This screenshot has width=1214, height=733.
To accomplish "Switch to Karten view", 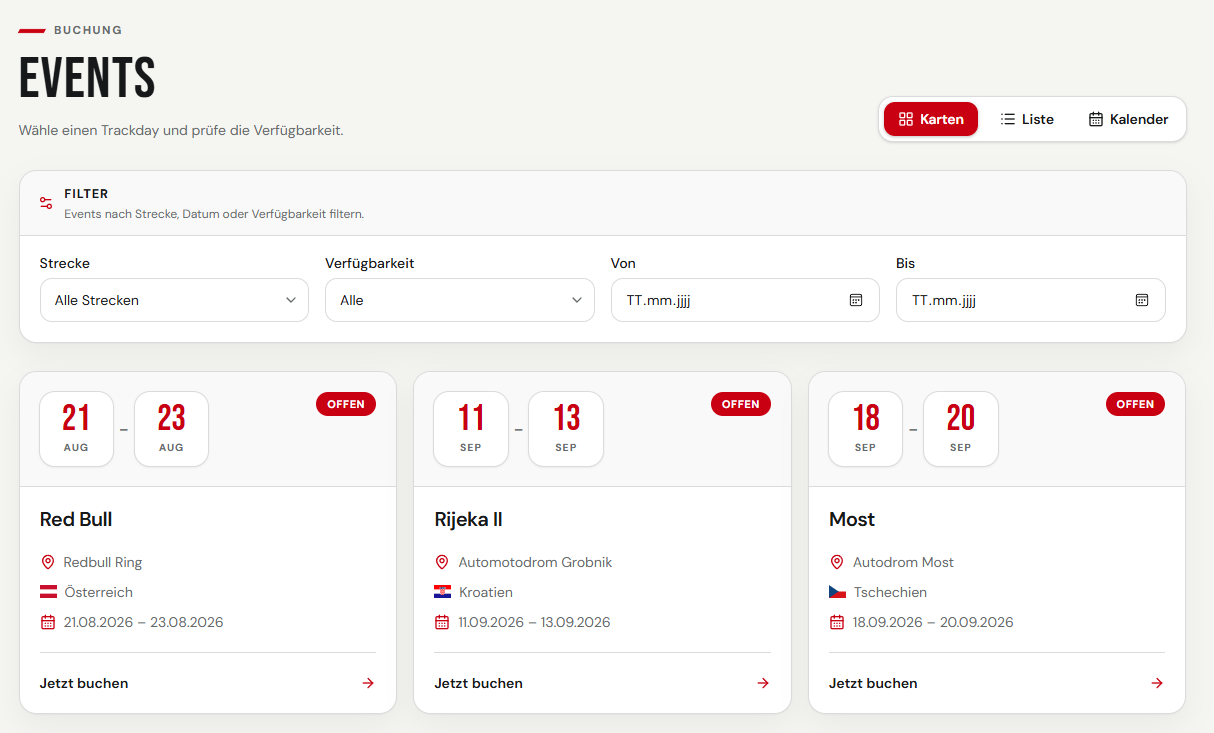I will 931,119.
